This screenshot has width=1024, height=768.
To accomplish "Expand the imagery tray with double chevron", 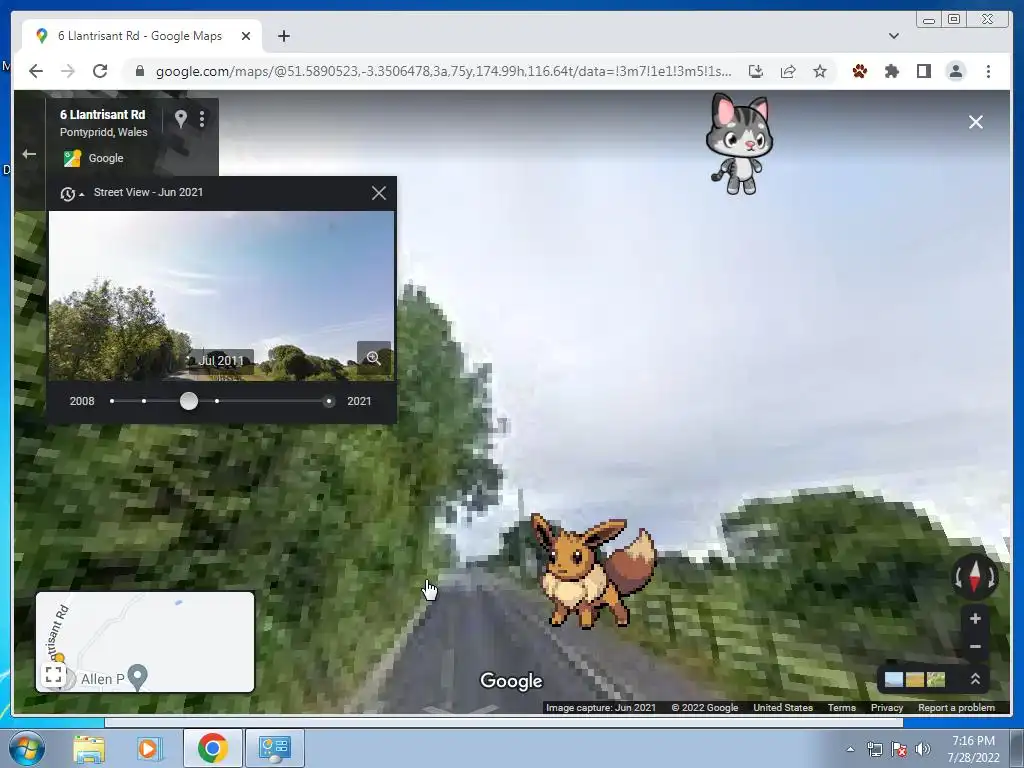I will (975, 679).
